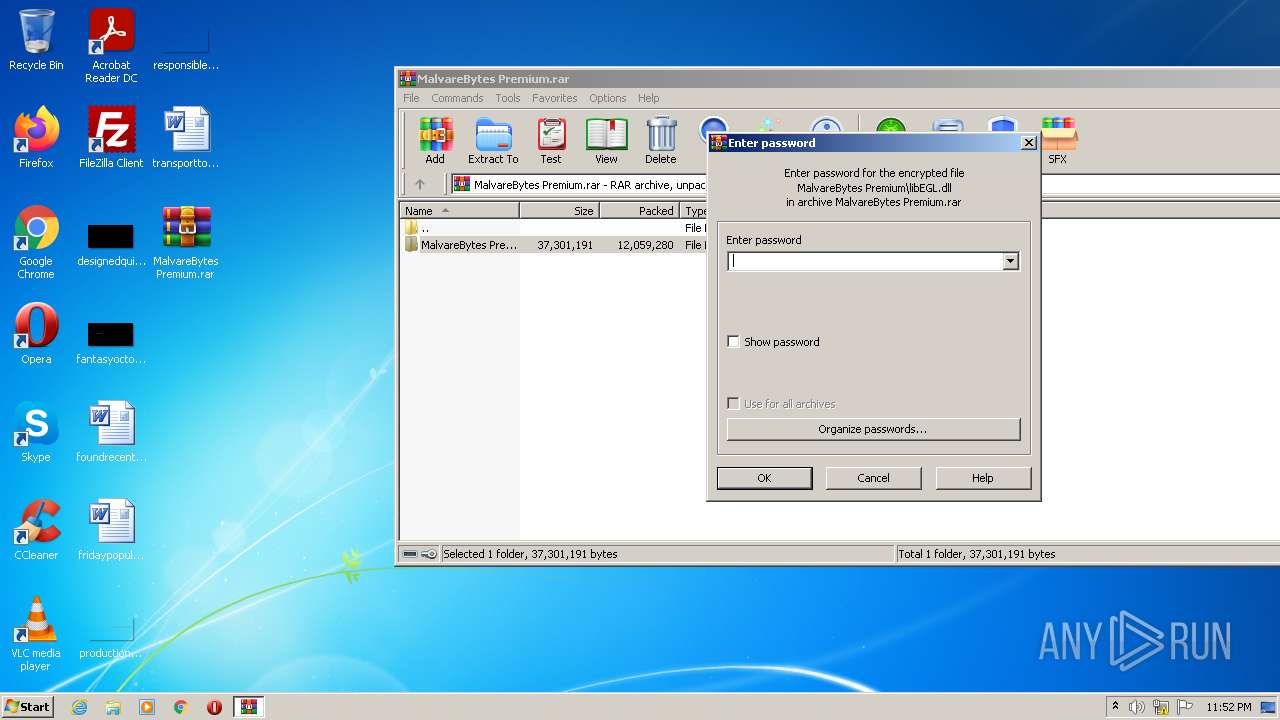This screenshot has height=720, width=1280.
Task: Select the CCleaner desktop shortcut
Action: coord(36,531)
